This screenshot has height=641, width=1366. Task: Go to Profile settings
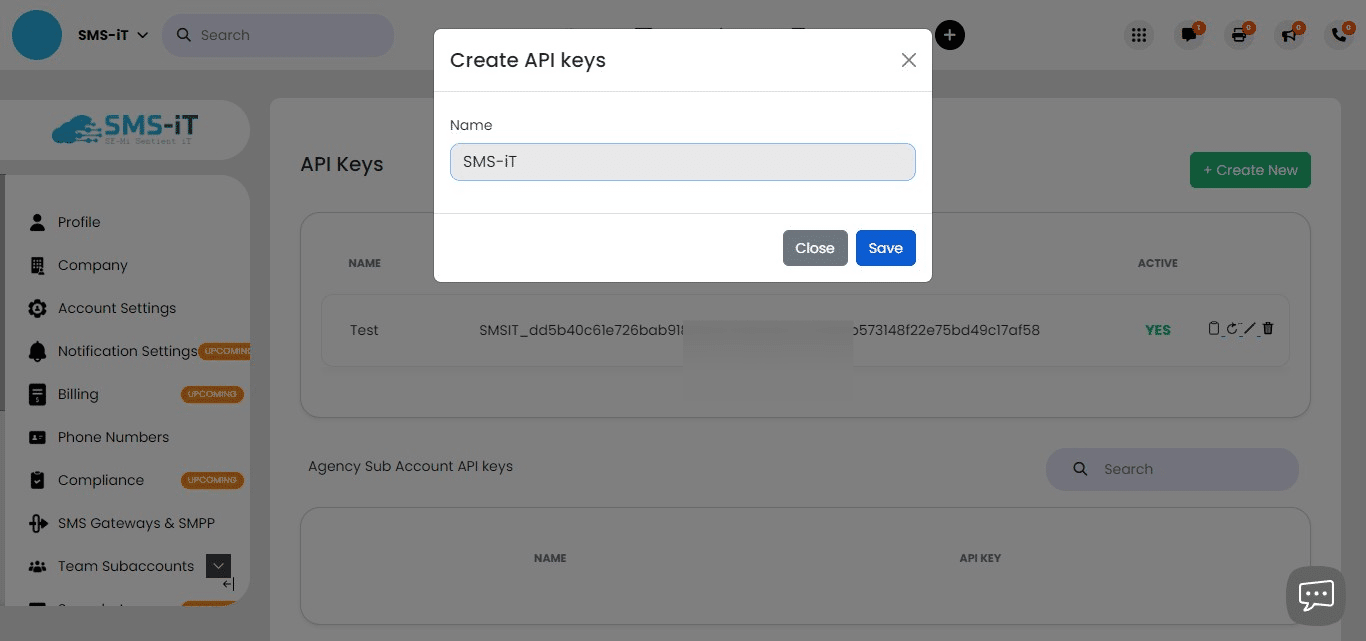(79, 222)
